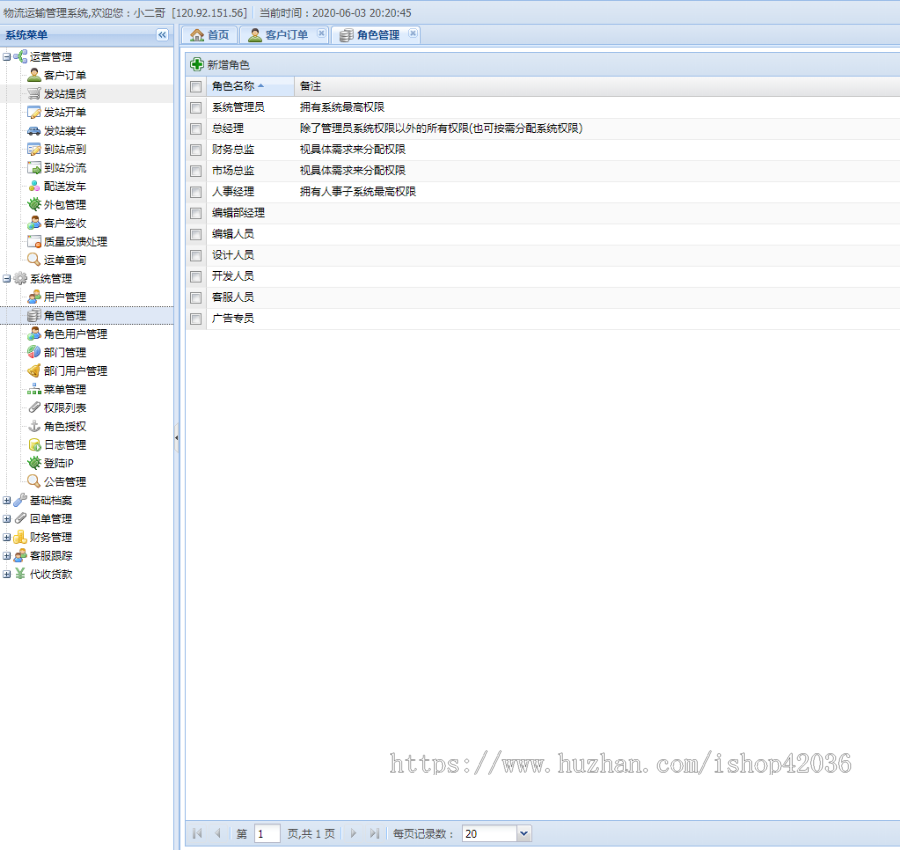The height and width of the screenshot is (850, 900).
Task: Click the page number input field
Action: click(x=267, y=833)
